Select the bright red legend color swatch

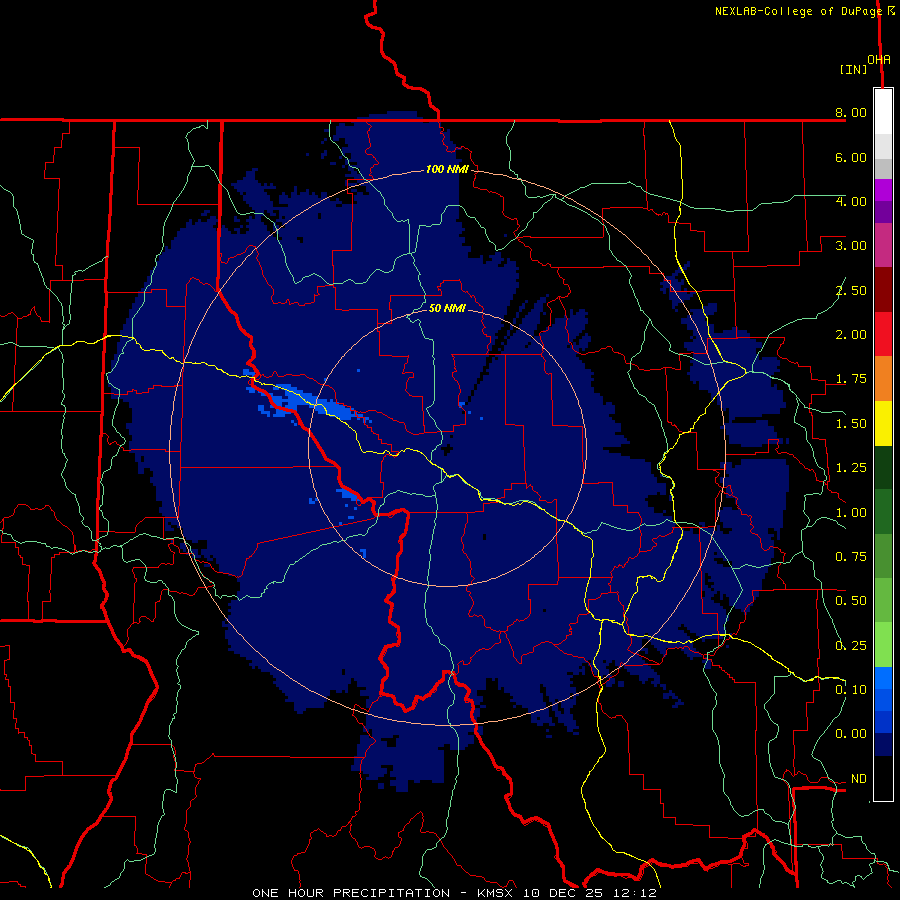pyautogui.click(x=883, y=335)
